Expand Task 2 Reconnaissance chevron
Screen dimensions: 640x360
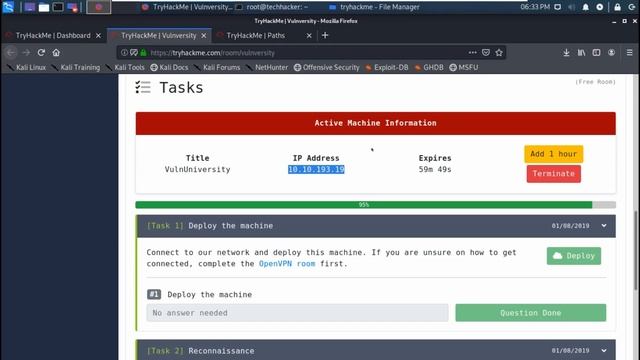[604, 351]
